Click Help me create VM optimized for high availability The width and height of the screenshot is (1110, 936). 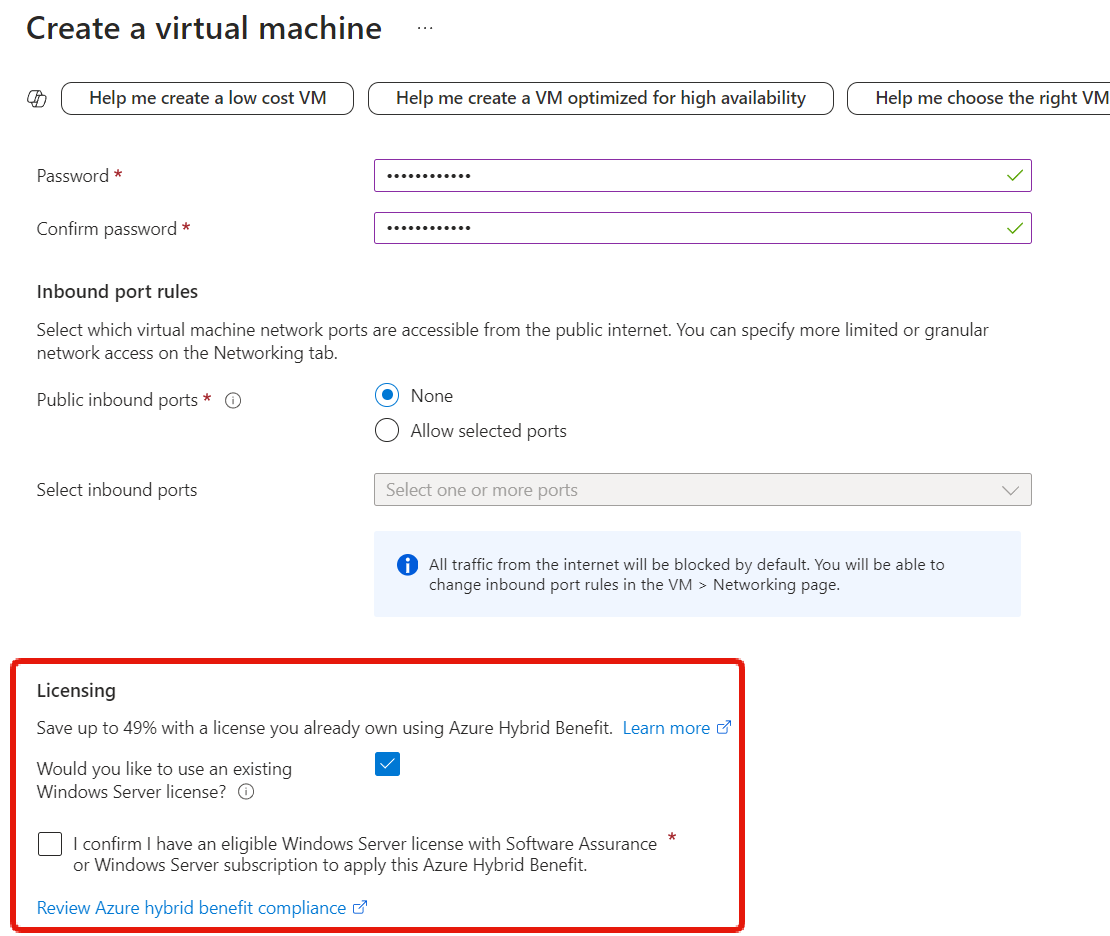pos(600,98)
